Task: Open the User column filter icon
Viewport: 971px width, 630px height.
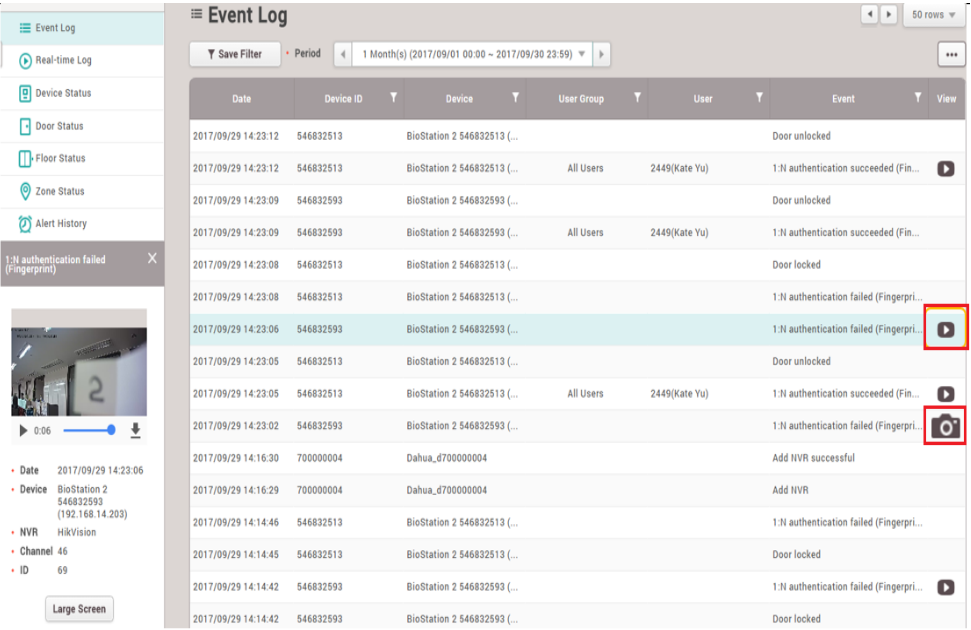Action: tap(759, 98)
